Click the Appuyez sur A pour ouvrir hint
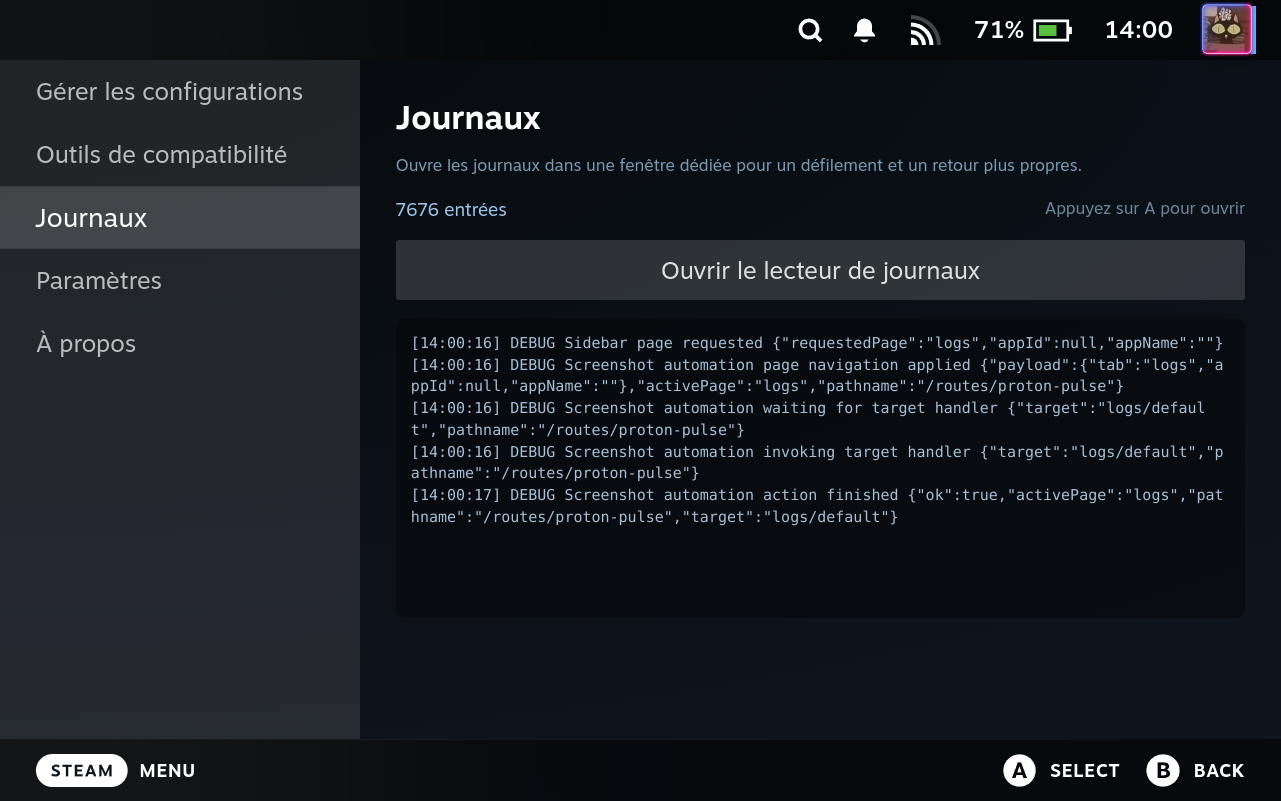Image resolution: width=1281 pixels, height=801 pixels. pos(1145,209)
